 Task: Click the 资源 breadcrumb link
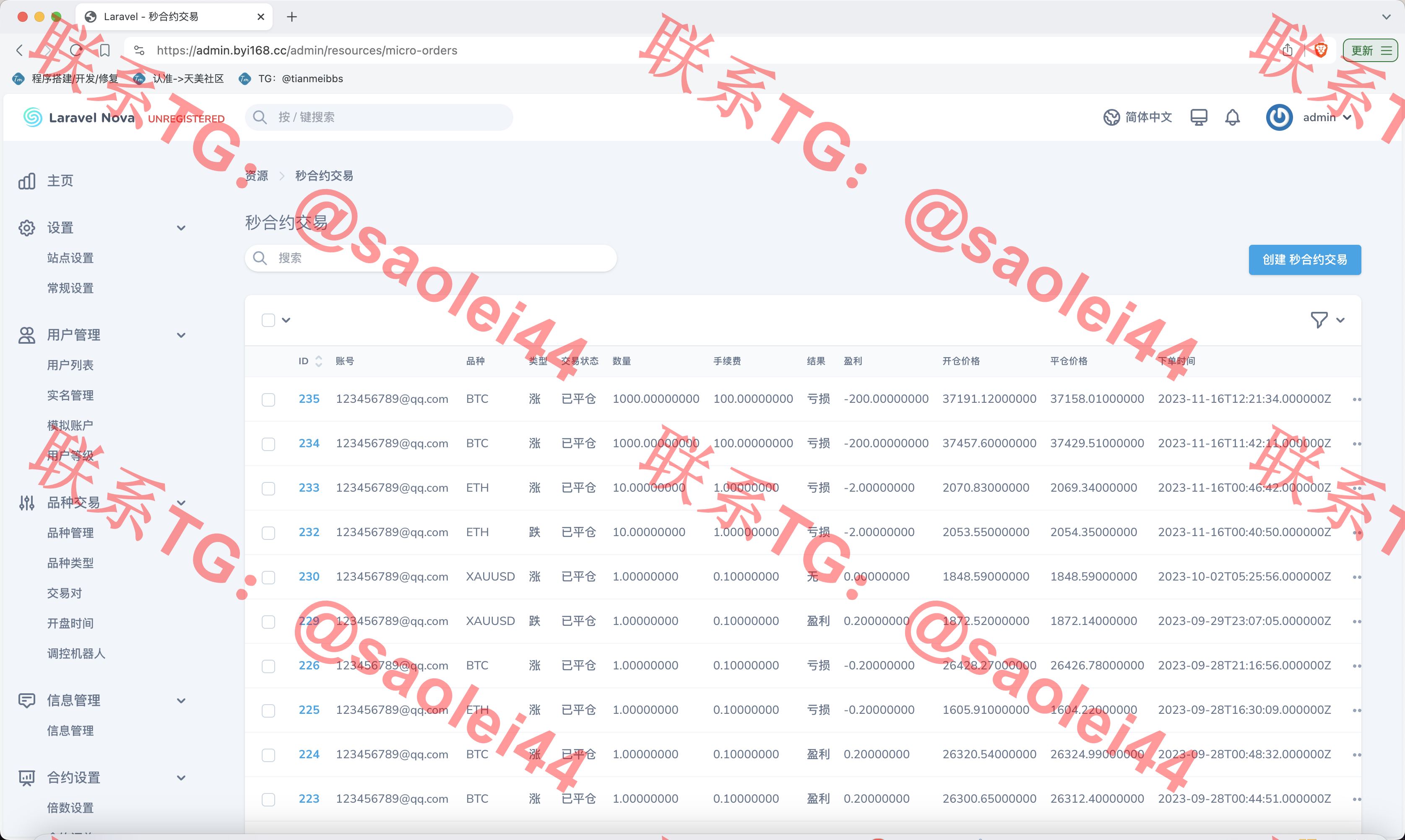257,176
